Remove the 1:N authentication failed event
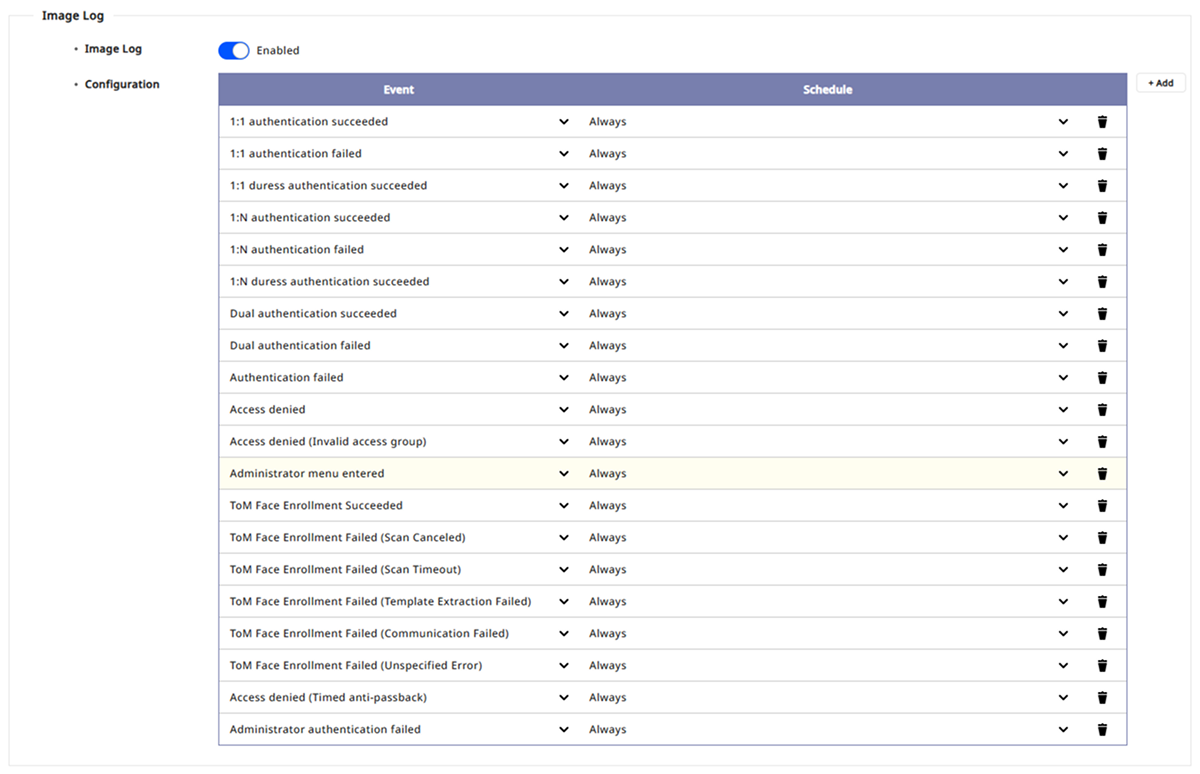 (x=1102, y=250)
